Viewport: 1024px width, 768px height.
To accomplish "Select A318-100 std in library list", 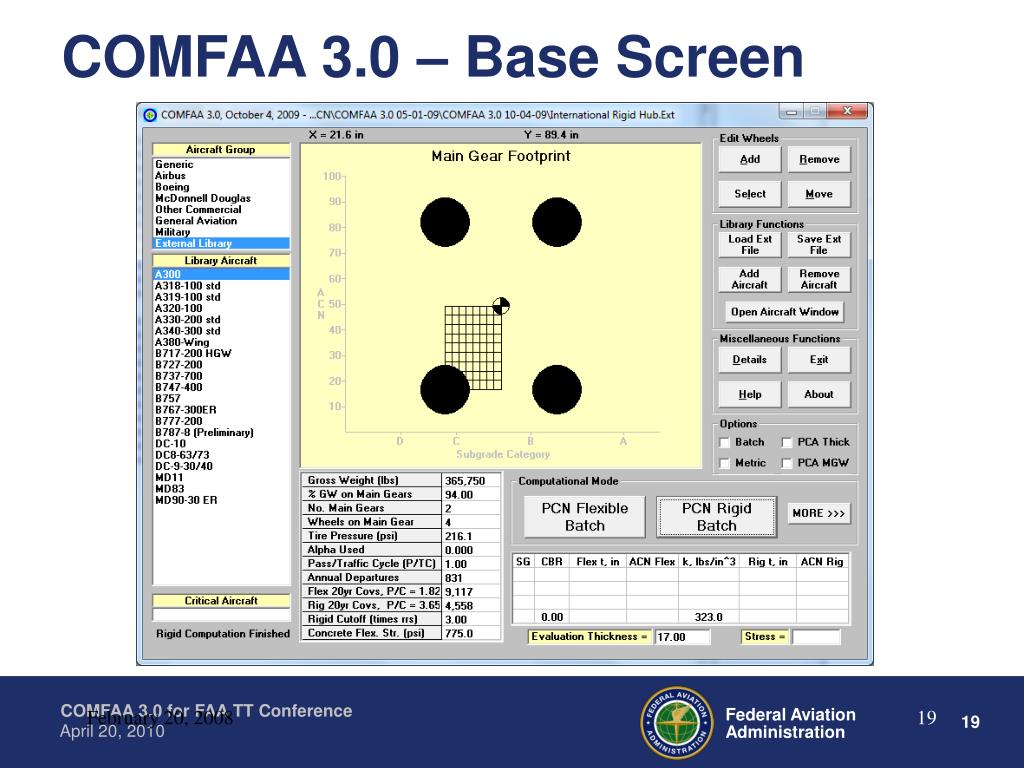I will click(x=221, y=286).
